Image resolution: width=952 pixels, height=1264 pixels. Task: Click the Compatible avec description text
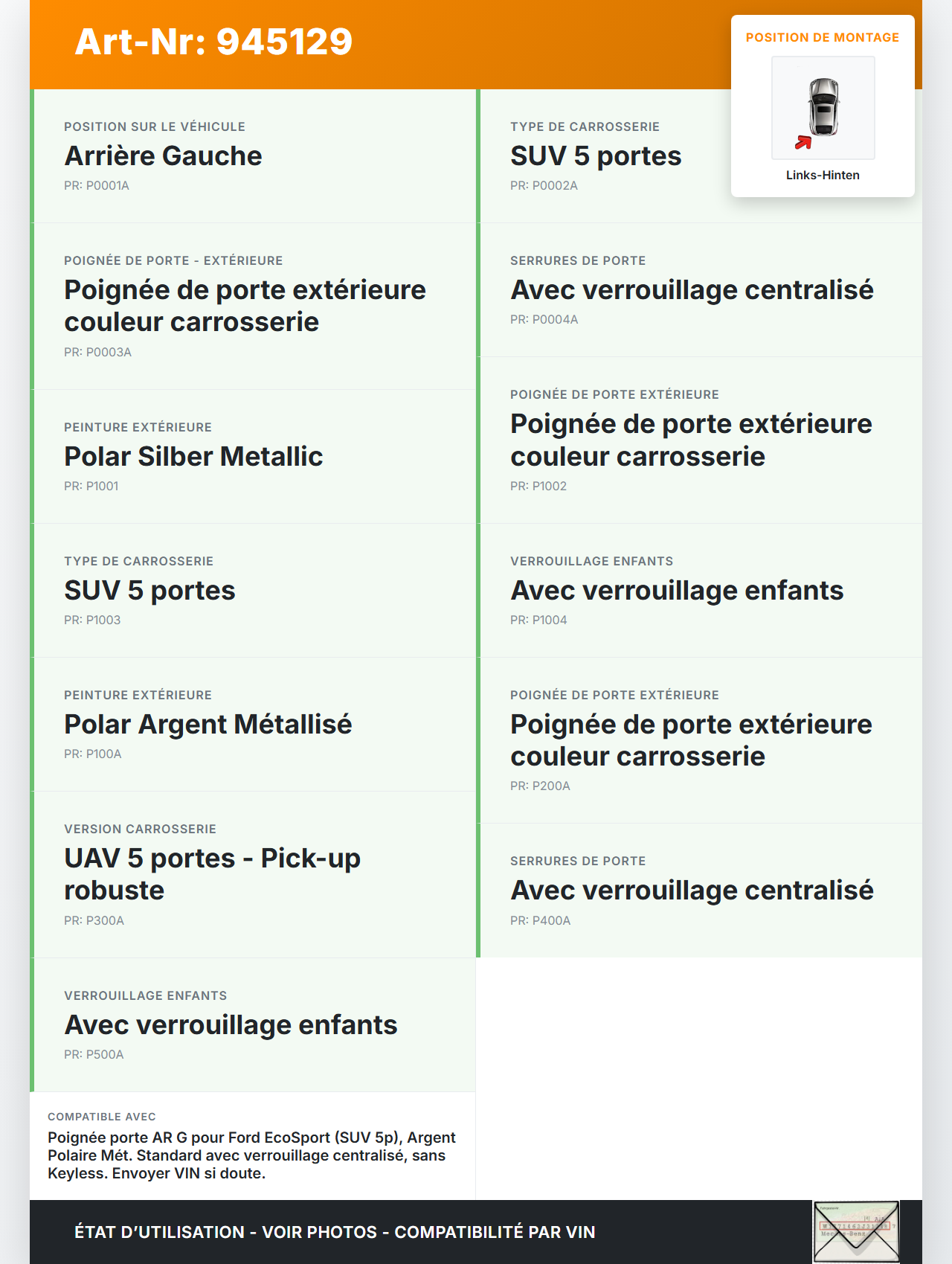click(251, 1155)
